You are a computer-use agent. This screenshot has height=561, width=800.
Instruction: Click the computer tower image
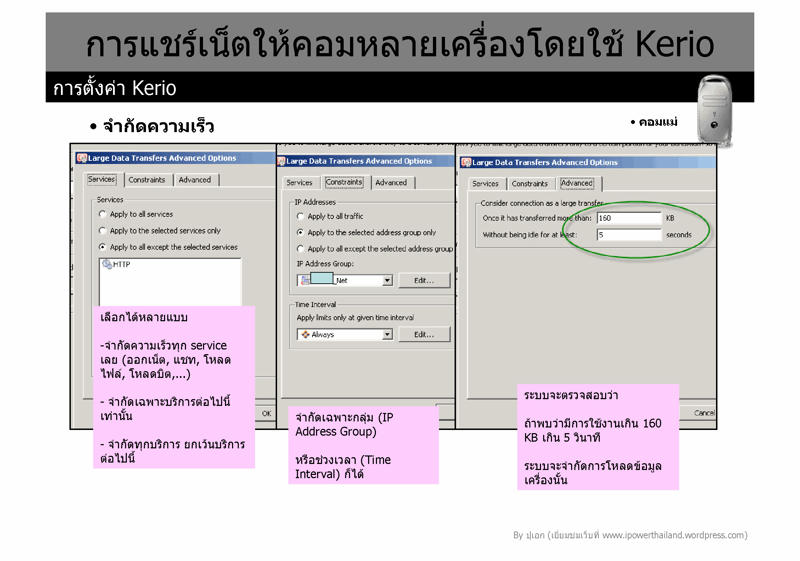pyautogui.click(x=714, y=110)
